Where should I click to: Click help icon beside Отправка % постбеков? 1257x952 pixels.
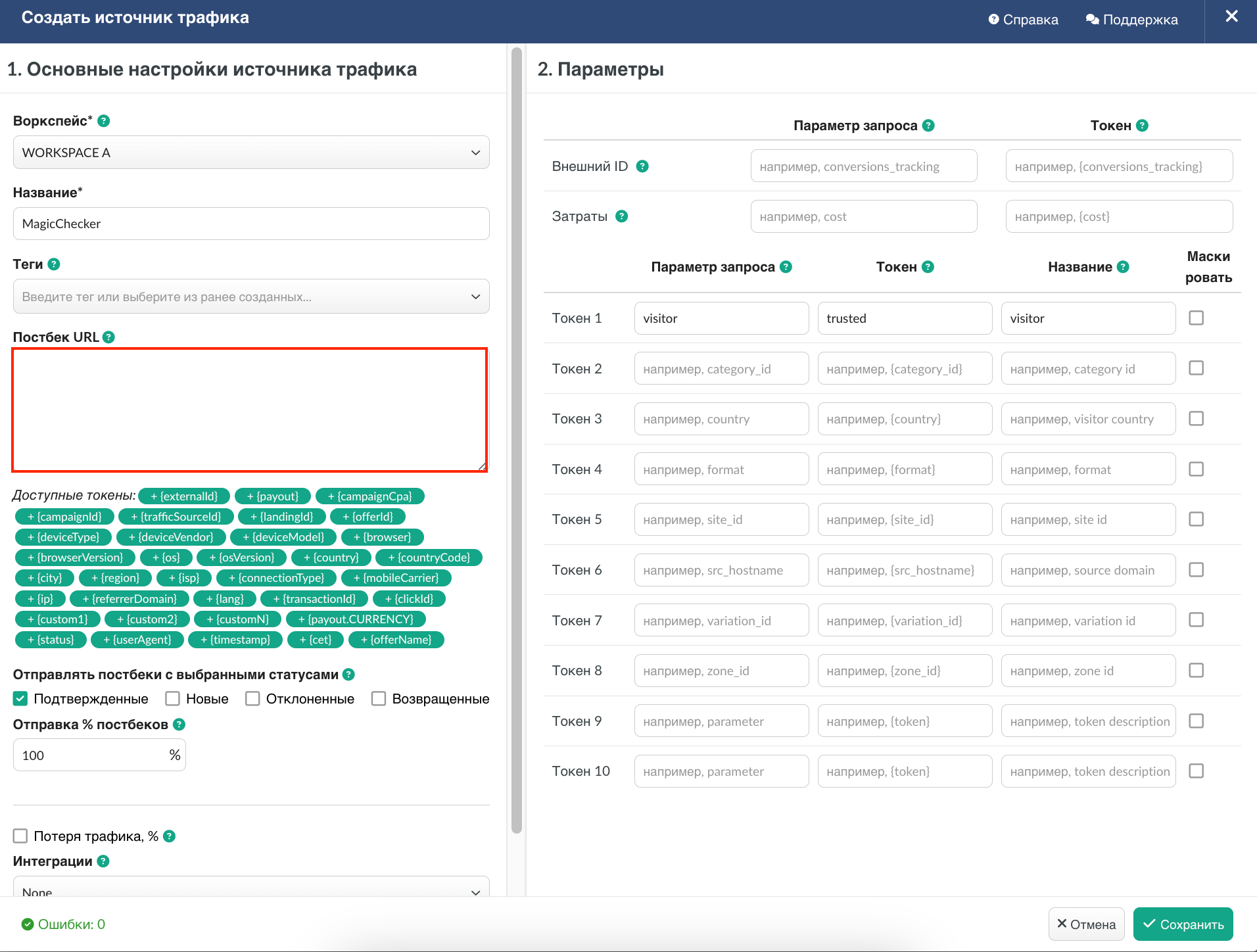pyautogui.click(x=179, y=725)
